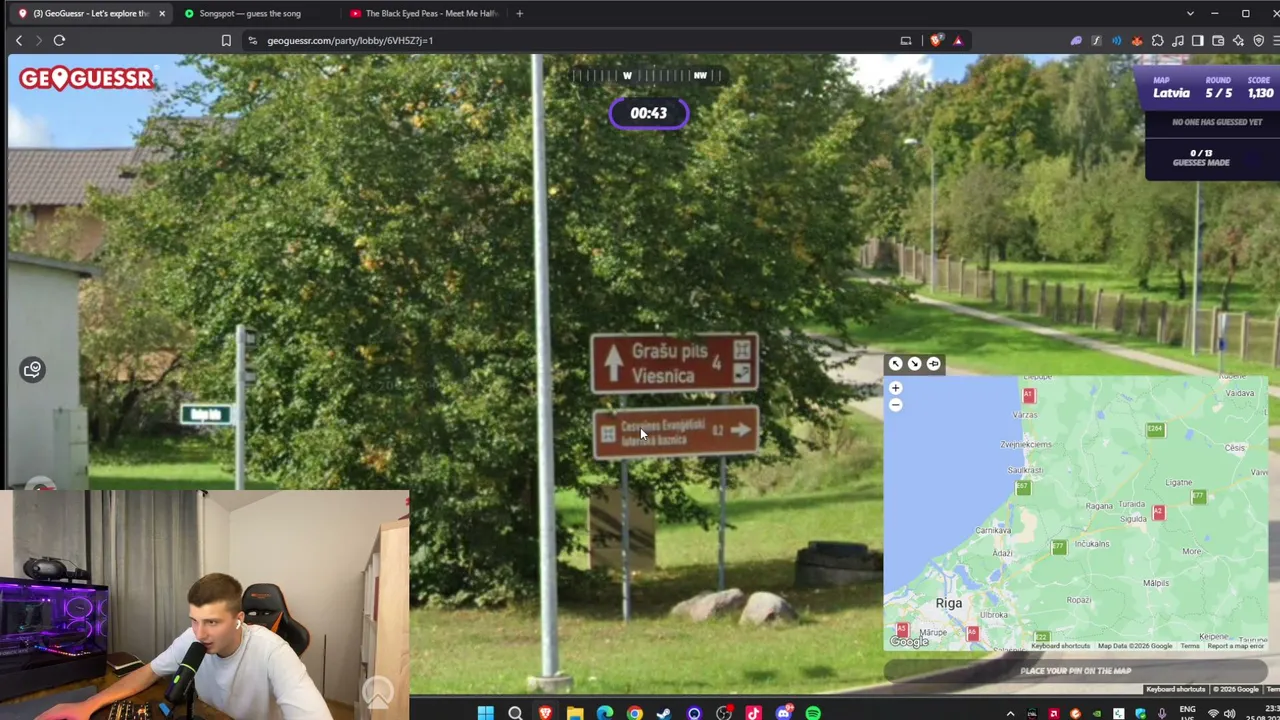Toggle the browser sidebar panel
The width and height of the screenshot is (1280, 720).
point(1197,41)
